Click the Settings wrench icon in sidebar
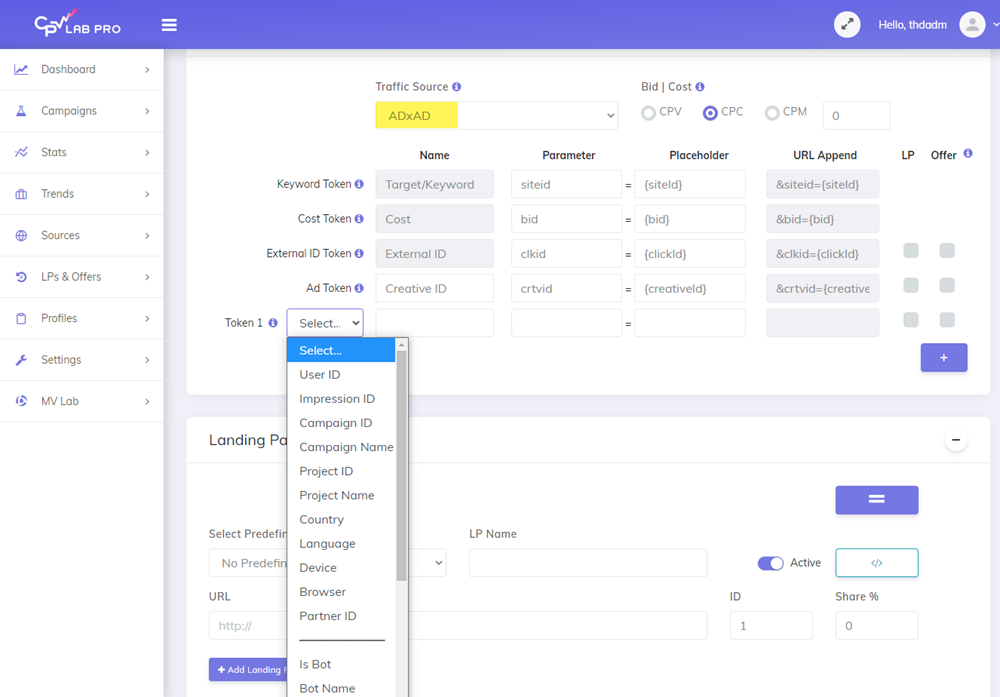The height and width of the screenshot is (697, 1000). (21, 360)
